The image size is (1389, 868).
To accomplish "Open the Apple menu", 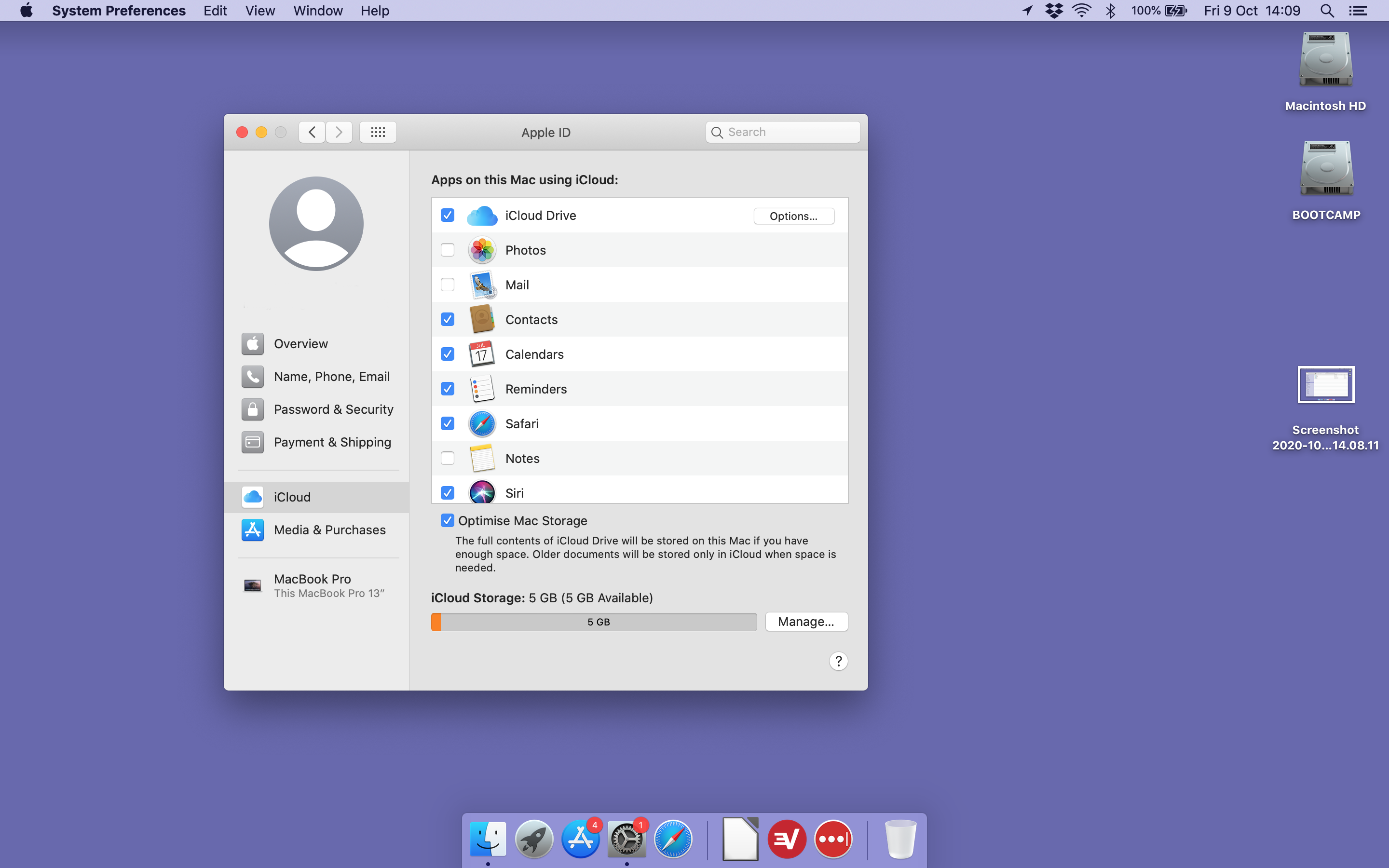I will pos(27,10).
